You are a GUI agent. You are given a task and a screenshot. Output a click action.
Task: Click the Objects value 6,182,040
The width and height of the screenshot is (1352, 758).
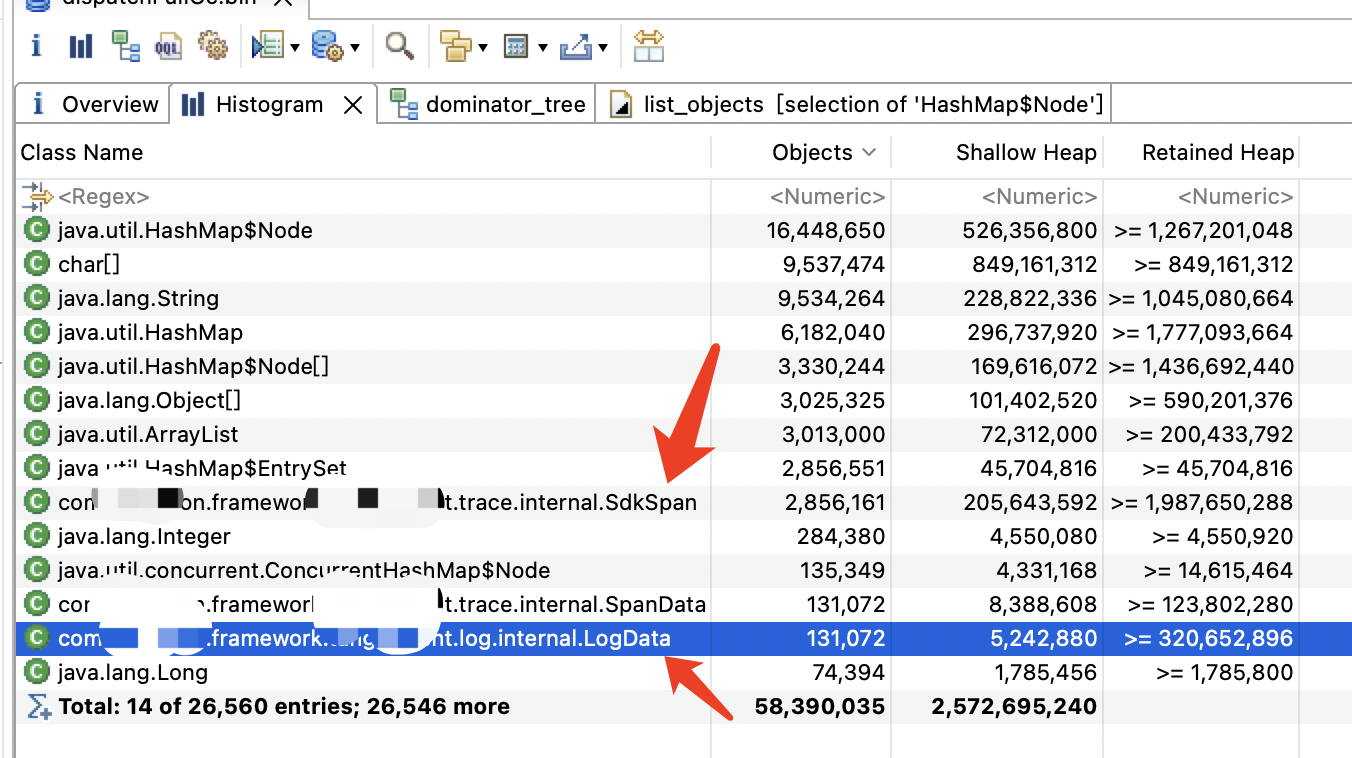point(832,332)
